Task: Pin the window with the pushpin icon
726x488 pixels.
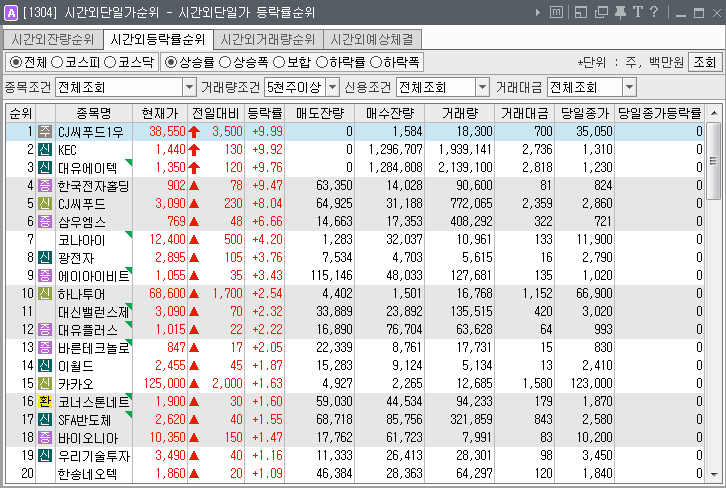Action: (x=620, y=12)
